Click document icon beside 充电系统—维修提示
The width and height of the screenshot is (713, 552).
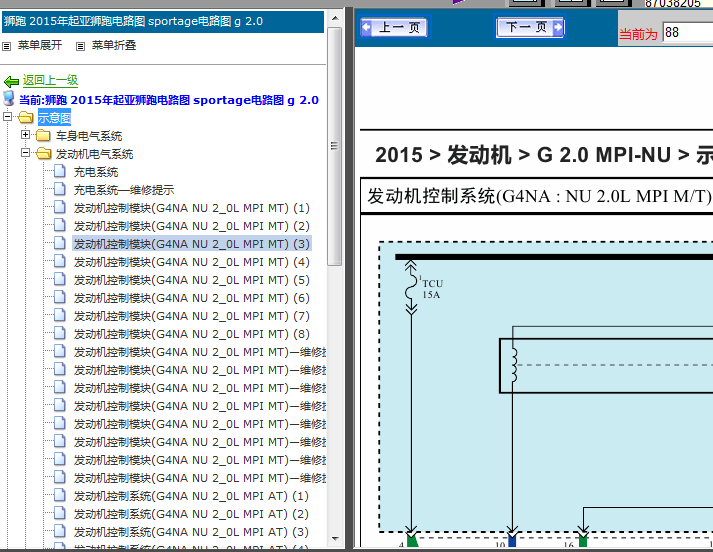click(x=60, y=189)
